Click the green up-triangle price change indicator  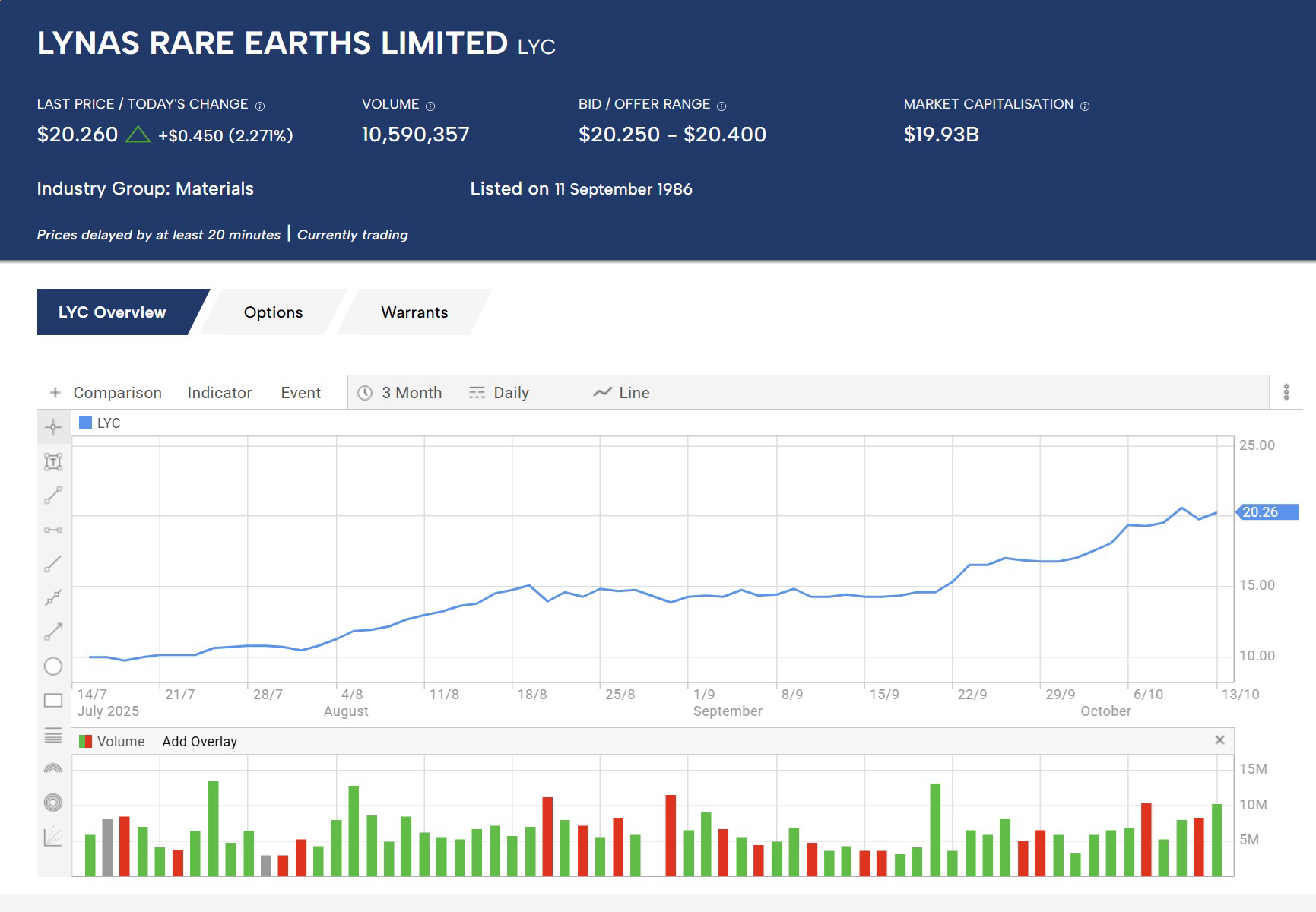(x=138, y=135)
